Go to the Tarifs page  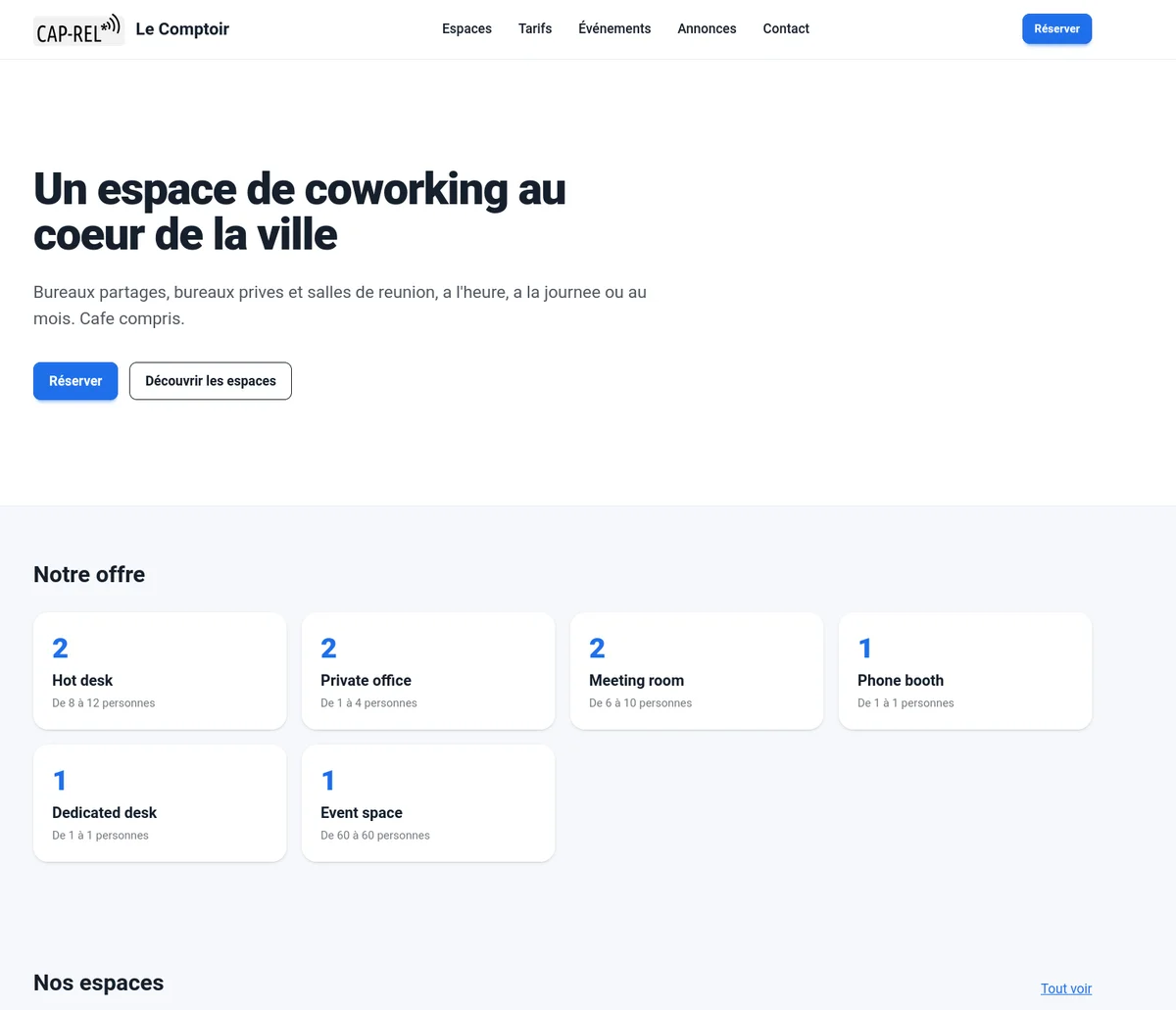(x=535, y=28)
